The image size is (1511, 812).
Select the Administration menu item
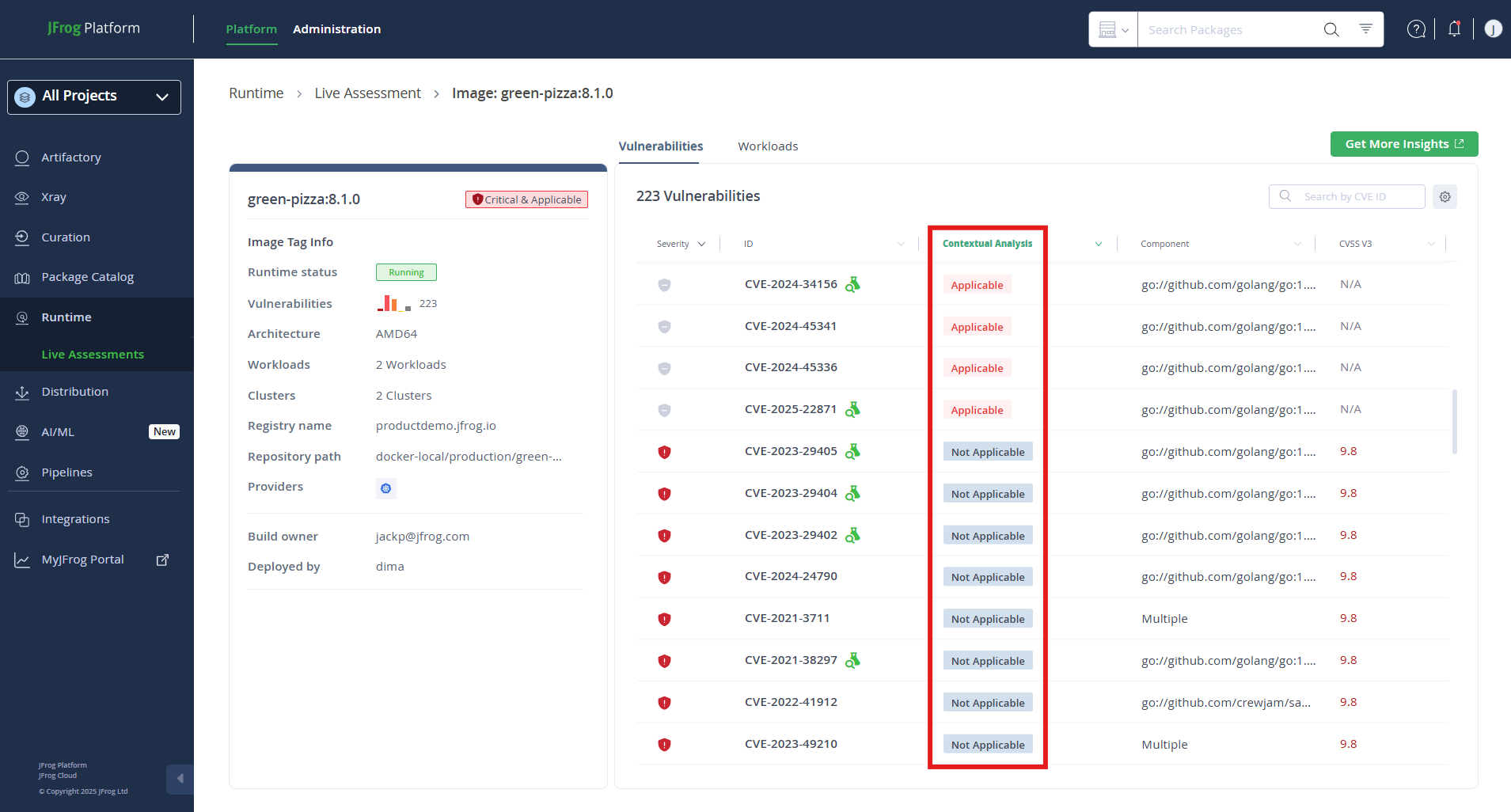coord(336,28)
